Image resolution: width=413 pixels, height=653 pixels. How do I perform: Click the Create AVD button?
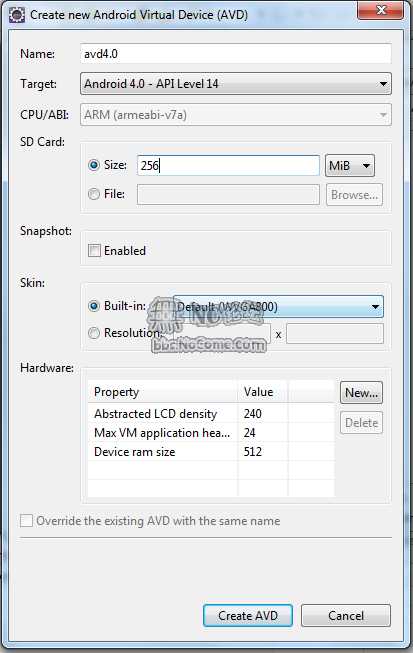coord(248,616)
